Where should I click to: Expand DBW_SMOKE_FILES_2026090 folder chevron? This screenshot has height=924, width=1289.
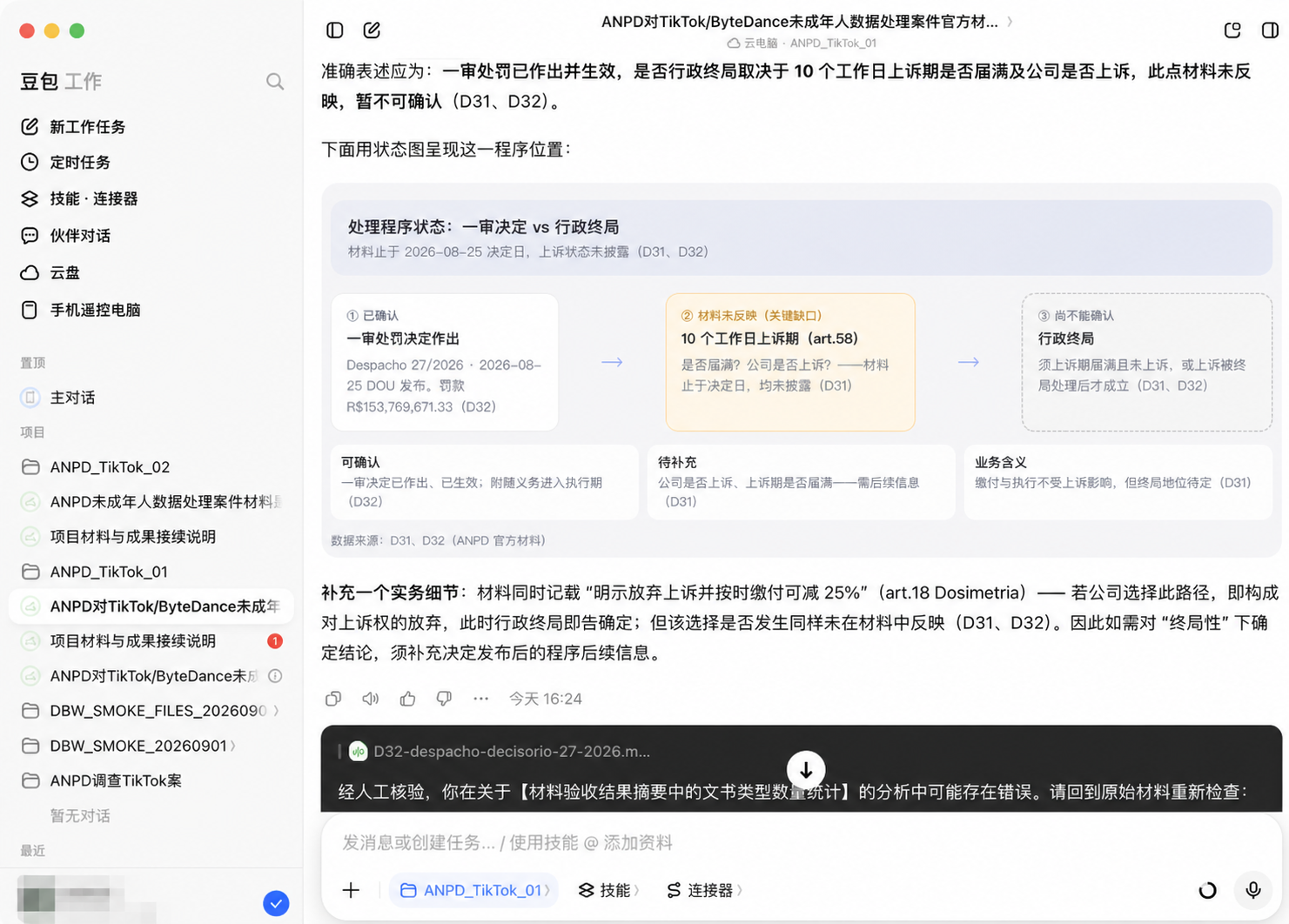pyautogui.click(x=276, y=711)
